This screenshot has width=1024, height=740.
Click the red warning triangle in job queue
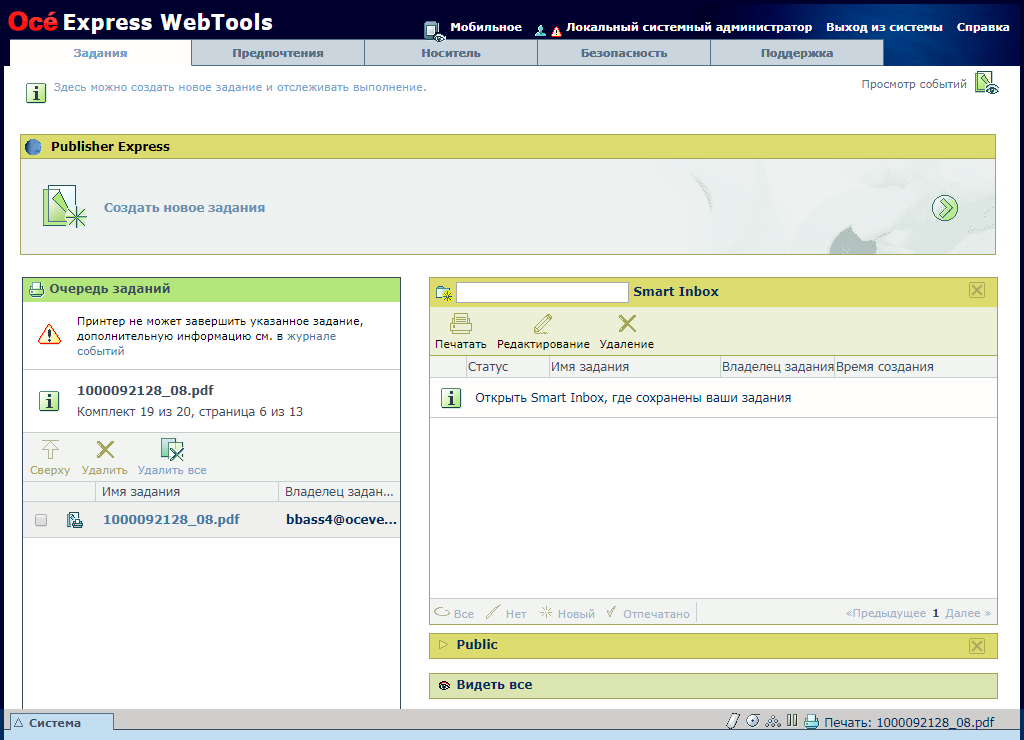pyautogui.click(x=50, y=335)
